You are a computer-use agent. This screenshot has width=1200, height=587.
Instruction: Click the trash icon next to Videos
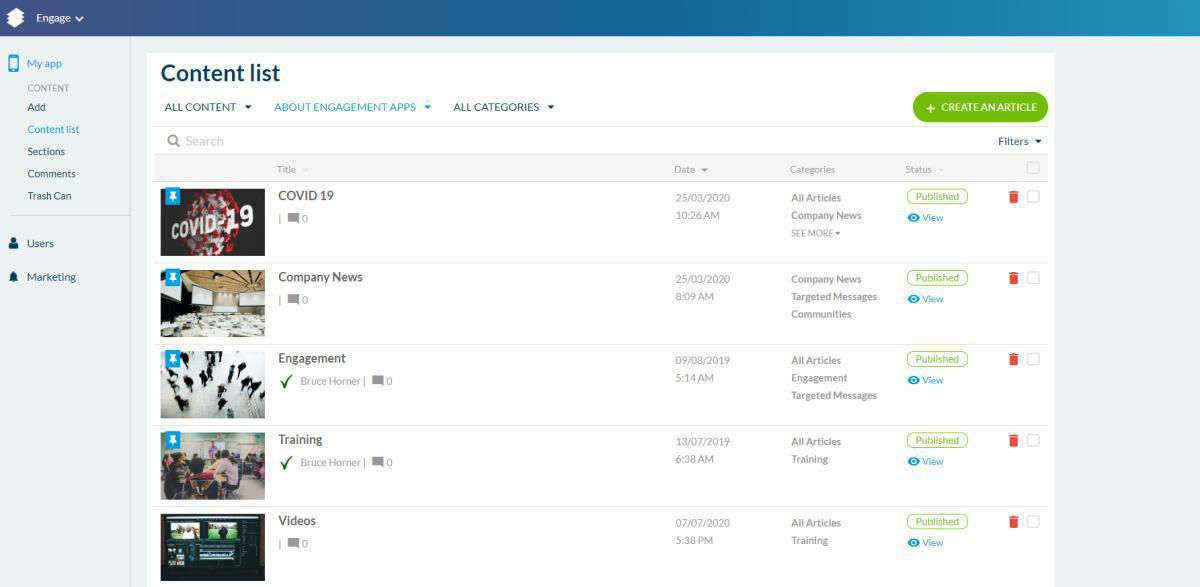click(x=1013, y=521)
